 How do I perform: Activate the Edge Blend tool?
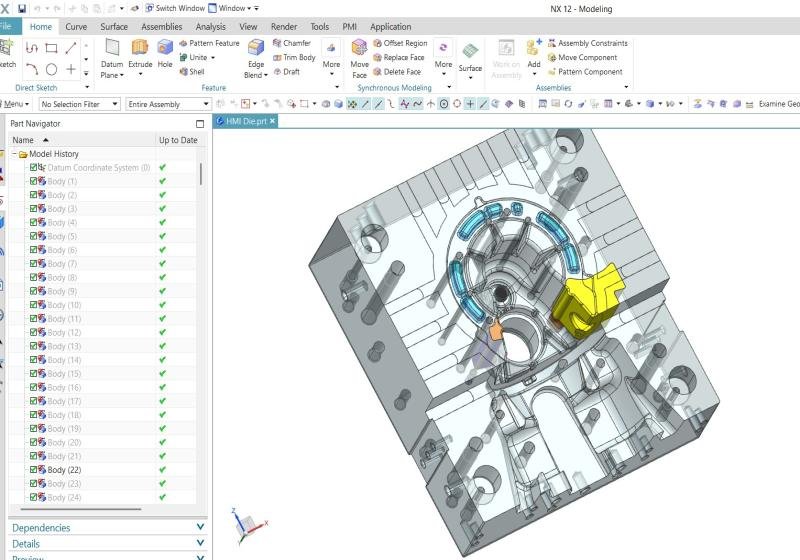coord(256,53)
